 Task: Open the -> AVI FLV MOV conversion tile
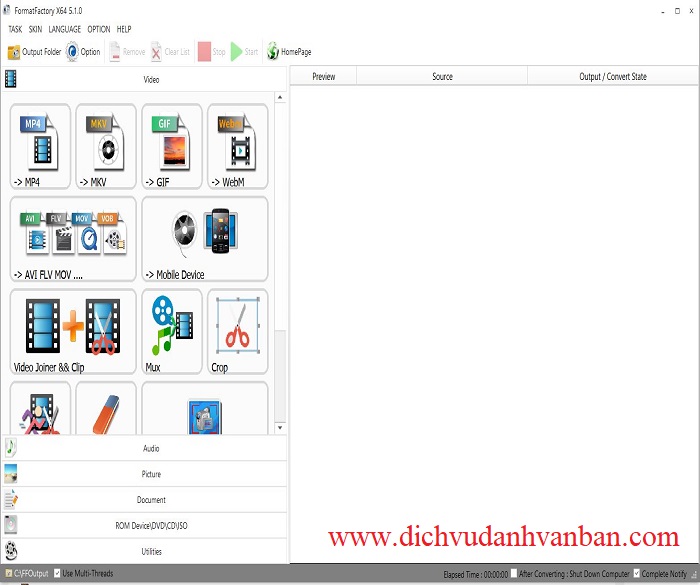[73, 239]
